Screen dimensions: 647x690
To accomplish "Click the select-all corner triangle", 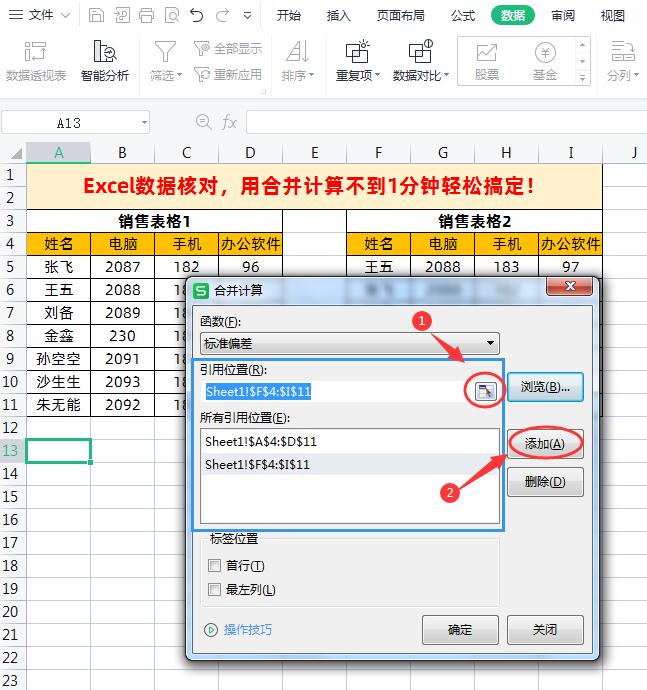I will pos(16,153).
